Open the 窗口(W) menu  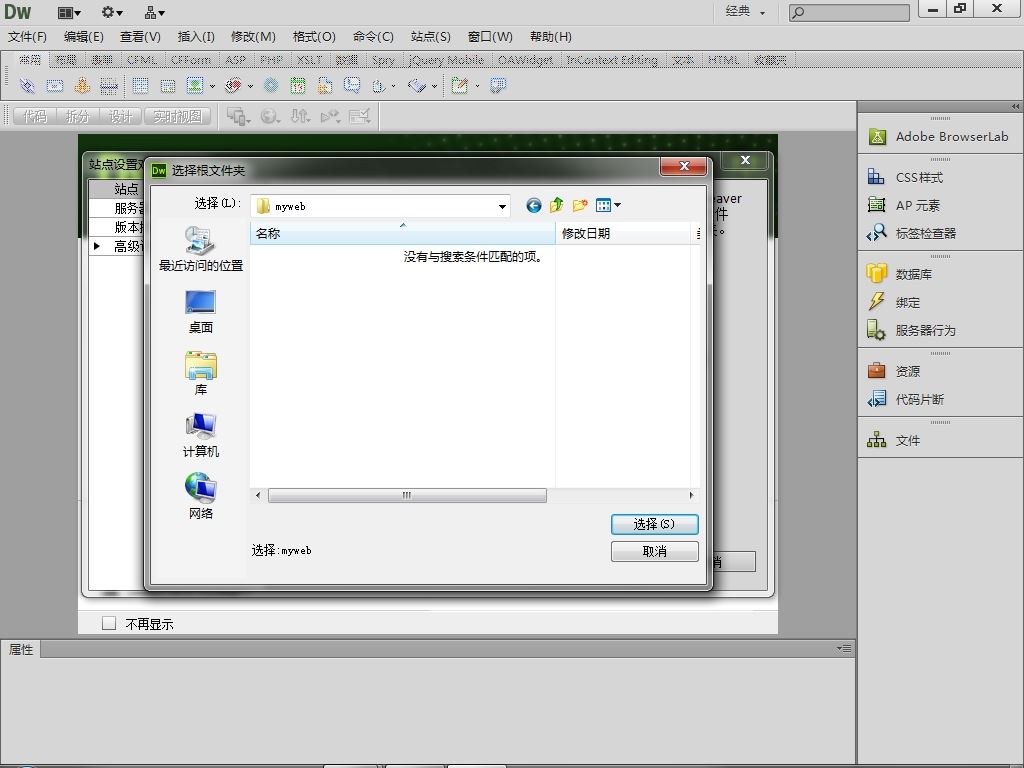coord(490,37)
